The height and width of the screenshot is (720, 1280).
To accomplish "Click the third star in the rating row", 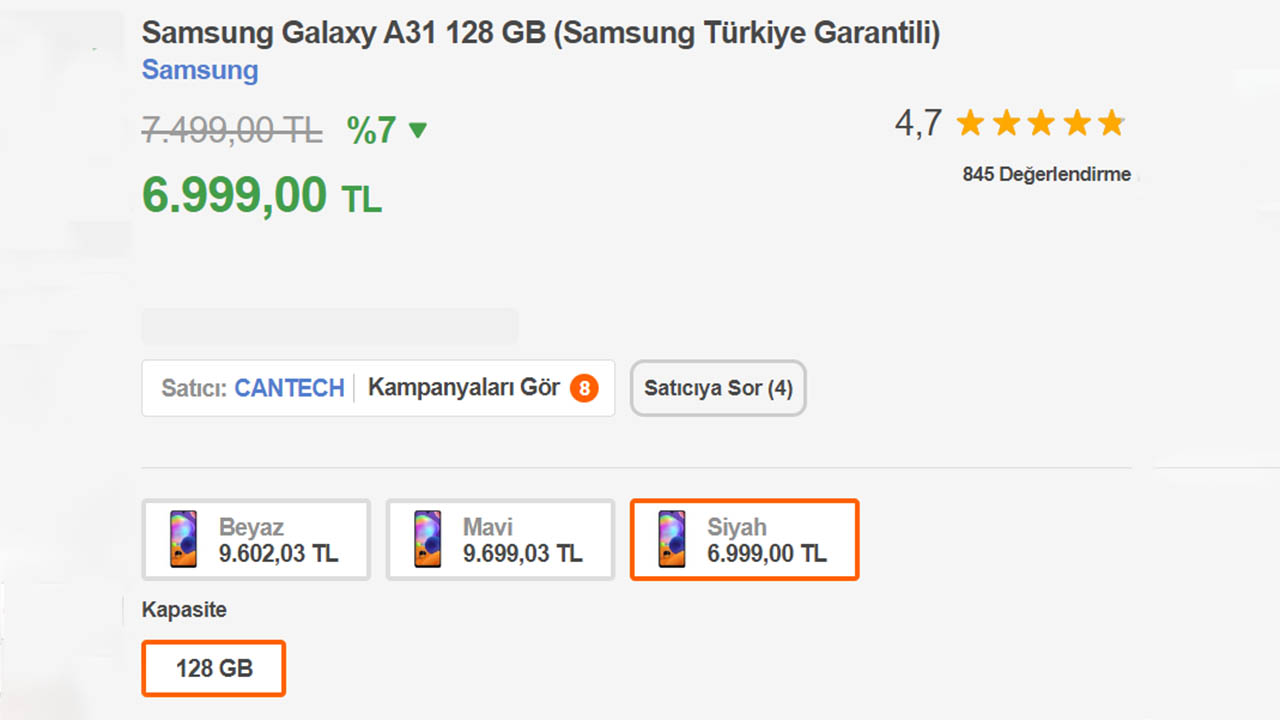I will pyautogui.click(x=1040, y=122).
